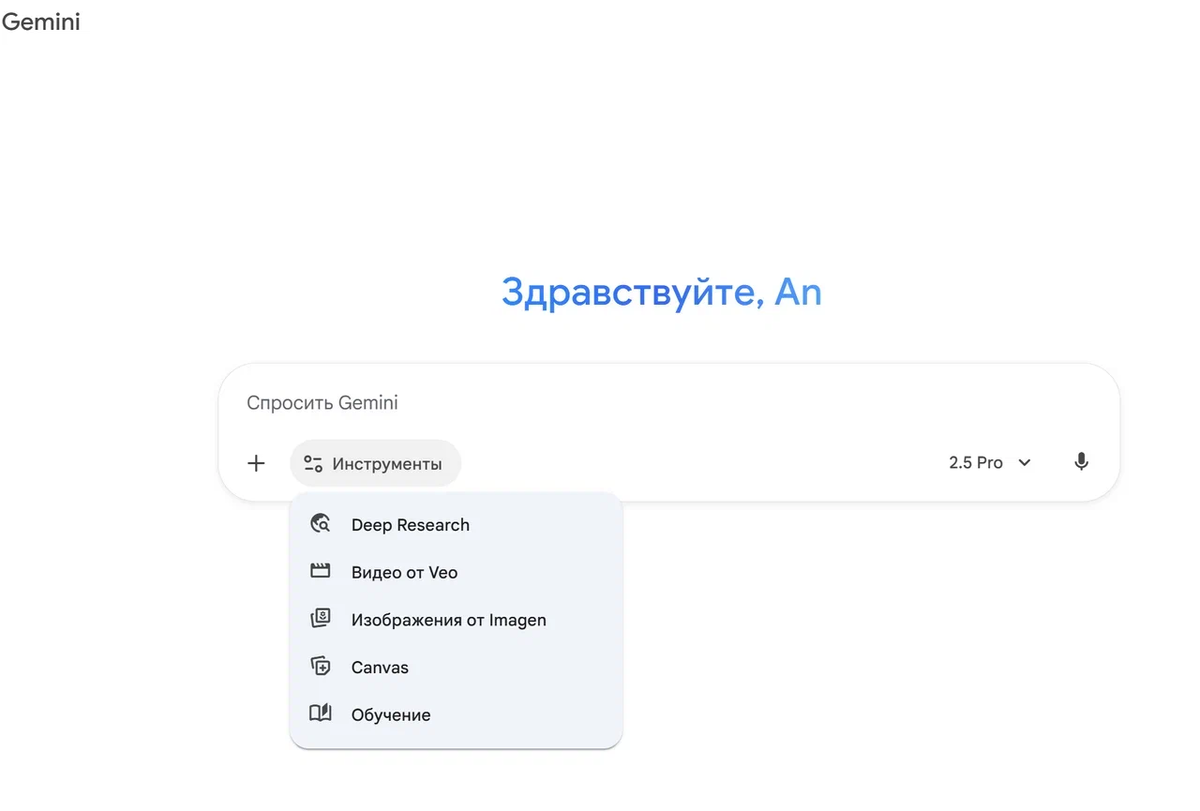
Task: Collapse the Инструменты tools menu
Action: (375, 463)
